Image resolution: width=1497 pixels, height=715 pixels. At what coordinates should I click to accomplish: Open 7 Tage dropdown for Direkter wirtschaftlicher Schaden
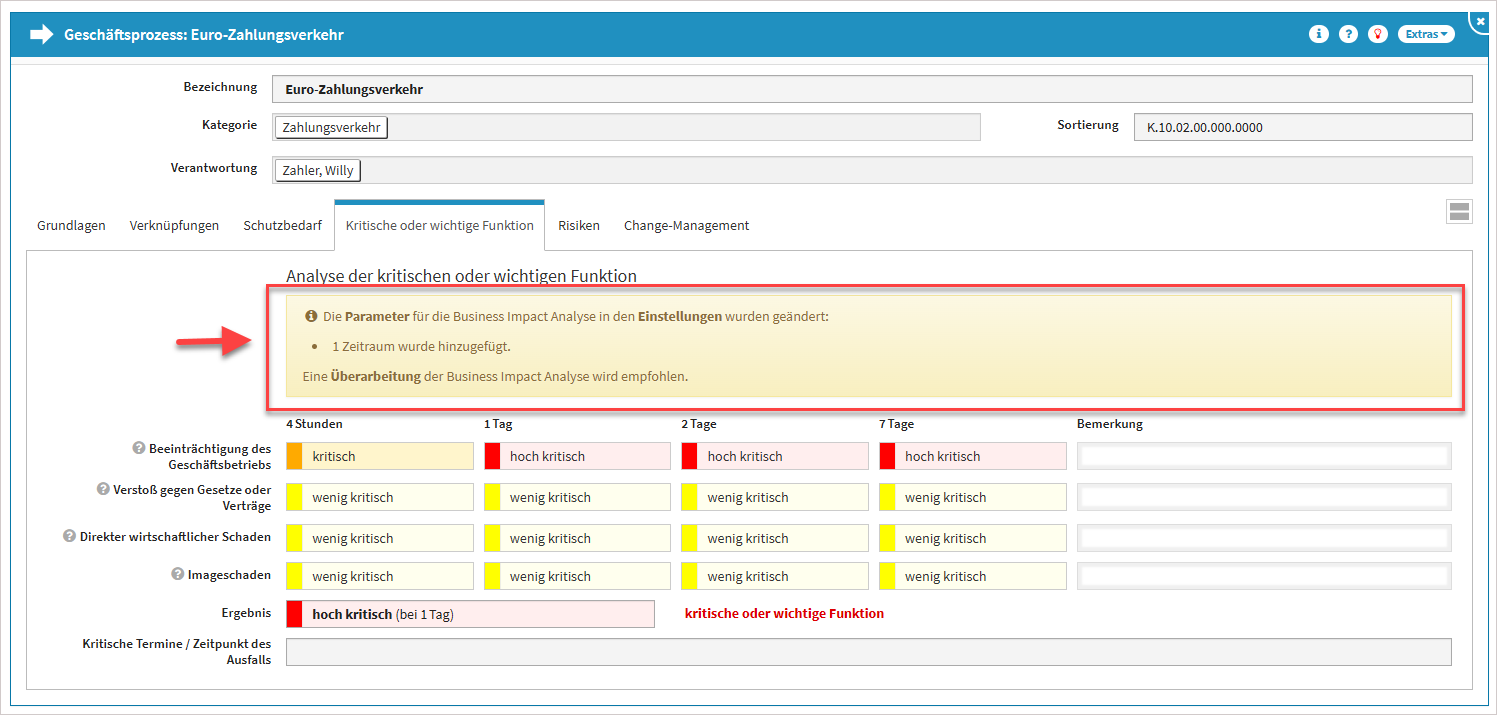972,539
